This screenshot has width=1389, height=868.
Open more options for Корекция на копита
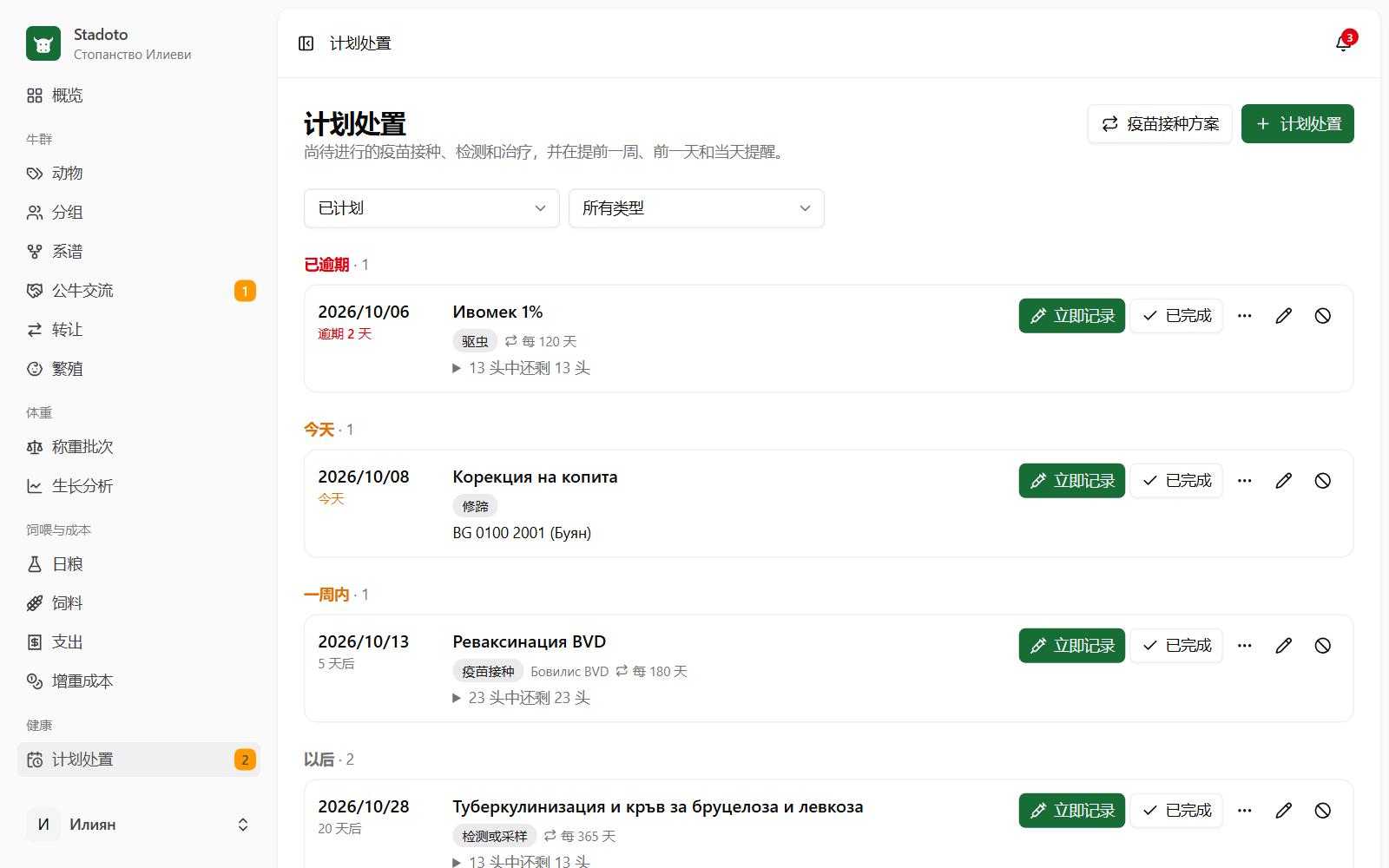point(1244,481)
